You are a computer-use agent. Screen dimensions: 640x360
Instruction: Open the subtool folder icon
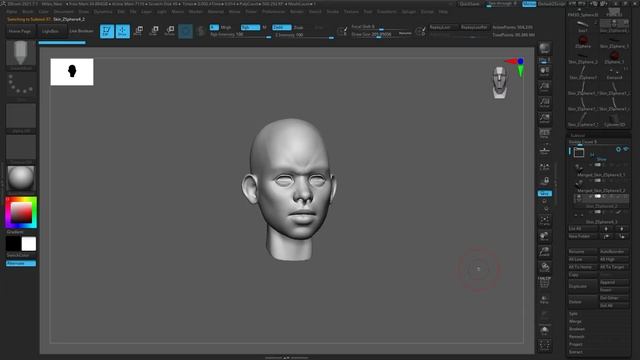pyautogui.click(x=579, y=153)
